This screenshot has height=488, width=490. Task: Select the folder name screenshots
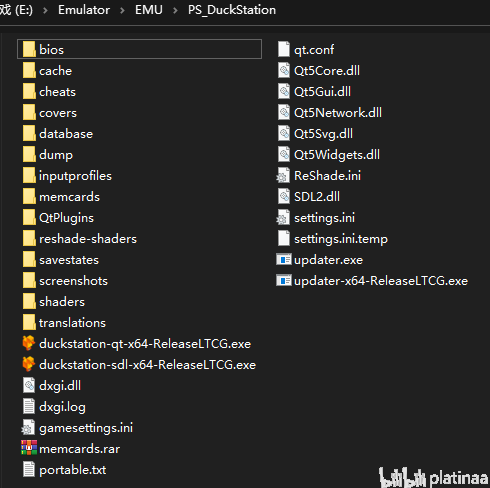73,281
